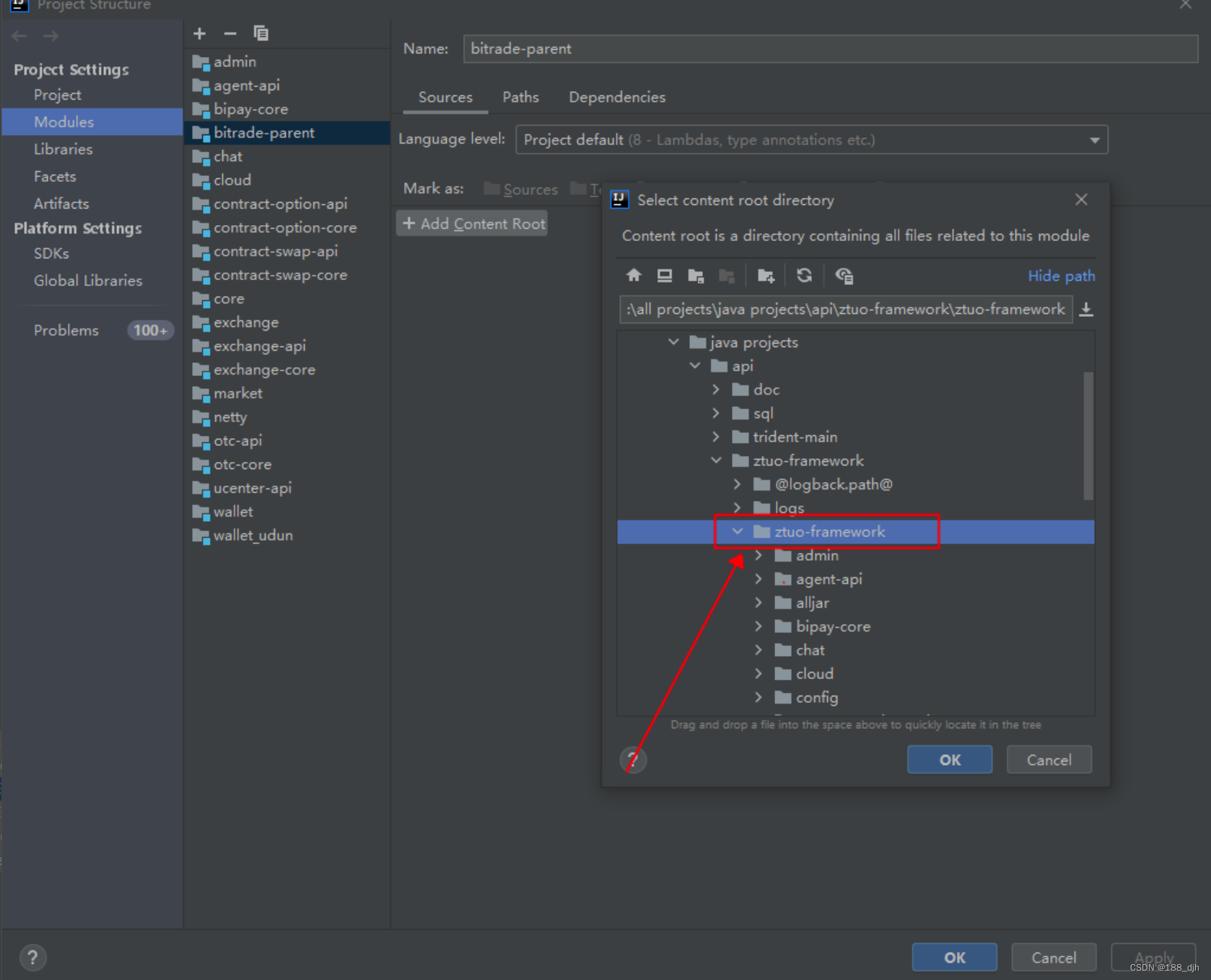
Task: Click Add Content Root button
Action: (x=473, y=224)
